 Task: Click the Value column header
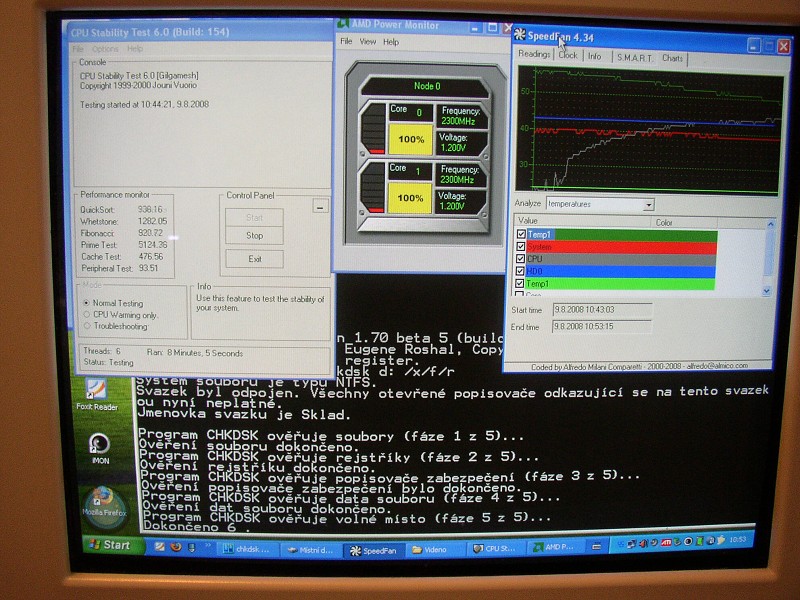coord(582,221)
